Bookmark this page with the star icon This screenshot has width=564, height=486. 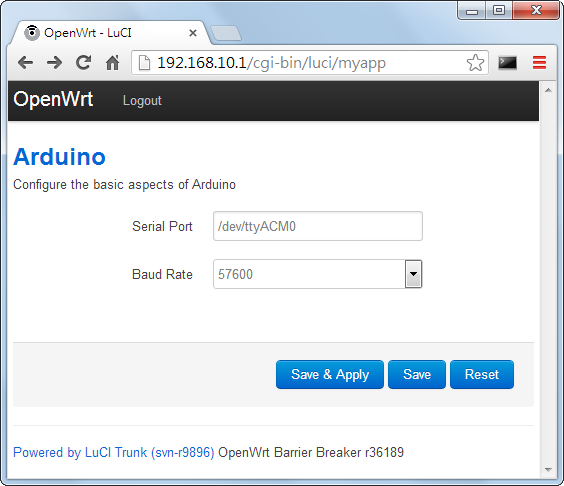click(x=475, y=63)
